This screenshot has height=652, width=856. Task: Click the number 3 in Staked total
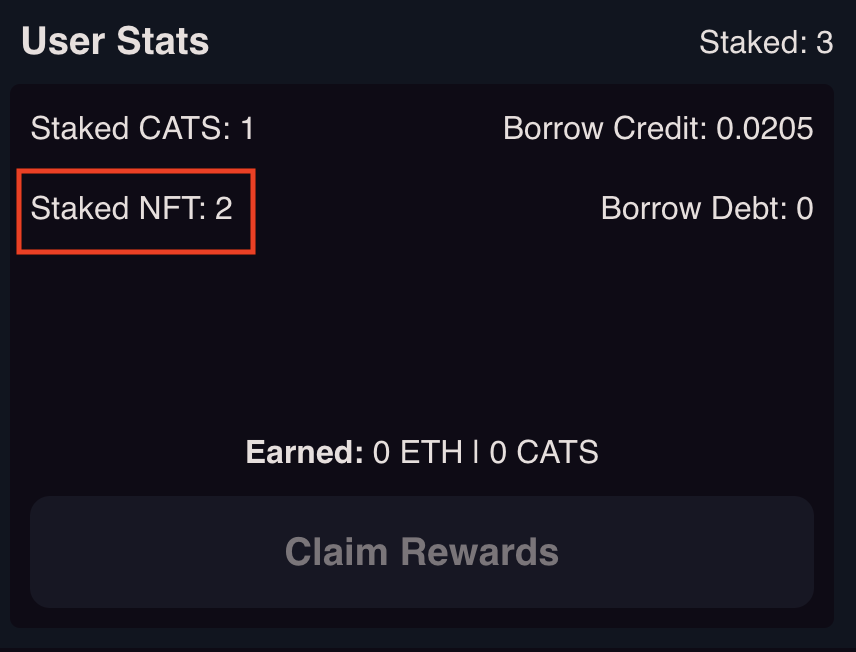click(x=824, y=43)
